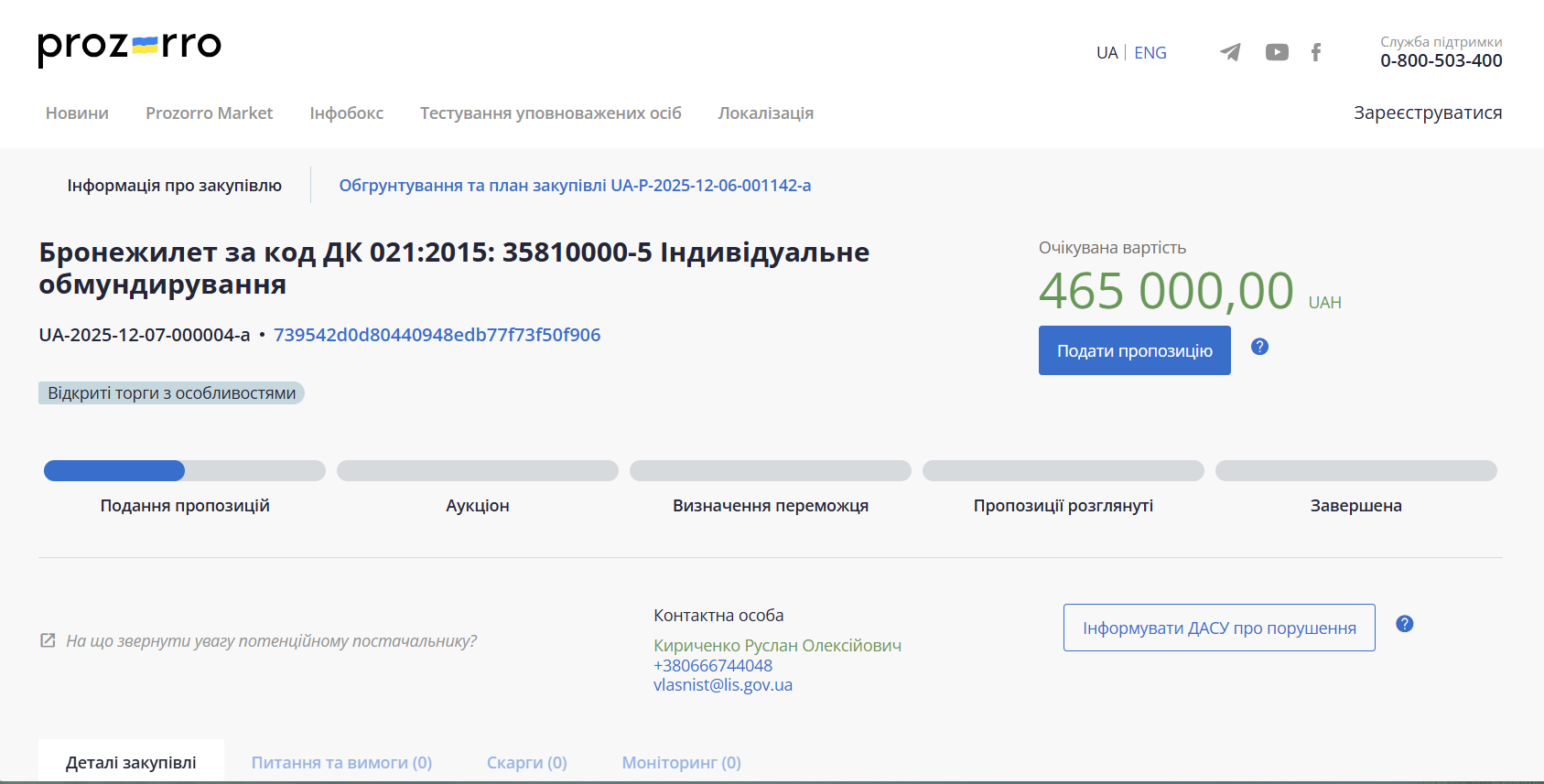Screen dimensions: 1544x784
Task: Click help icon beside Інформувати ДАСУ button
Action: [1404, 624]
